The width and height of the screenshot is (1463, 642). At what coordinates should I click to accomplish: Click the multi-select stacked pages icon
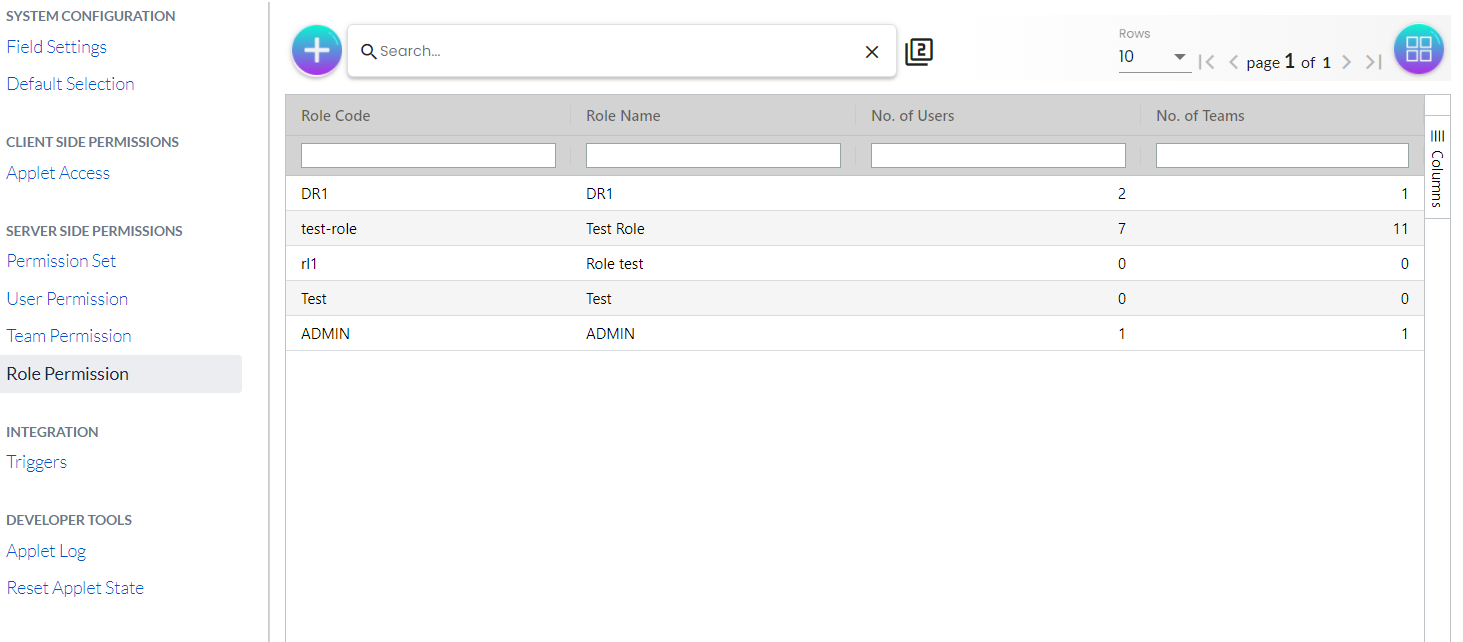click(x=919, y=52)
